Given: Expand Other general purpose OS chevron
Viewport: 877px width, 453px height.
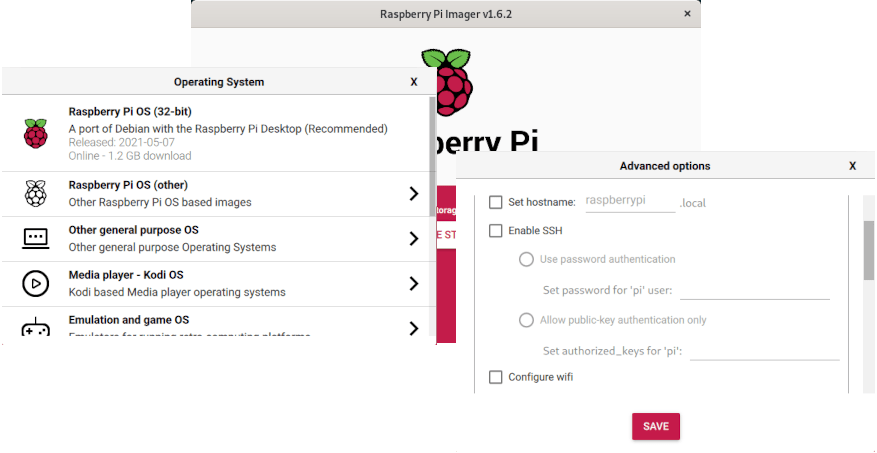Looking at the screenshot, I should [414, 239].
